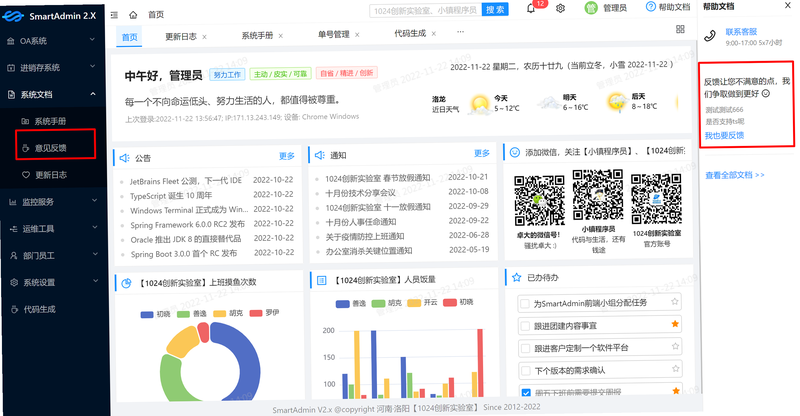Viewport: 800px width, 416px height.
Task: Check 跟进客户定制一个软件平台 checkbox
Action: tap(525, 348)
